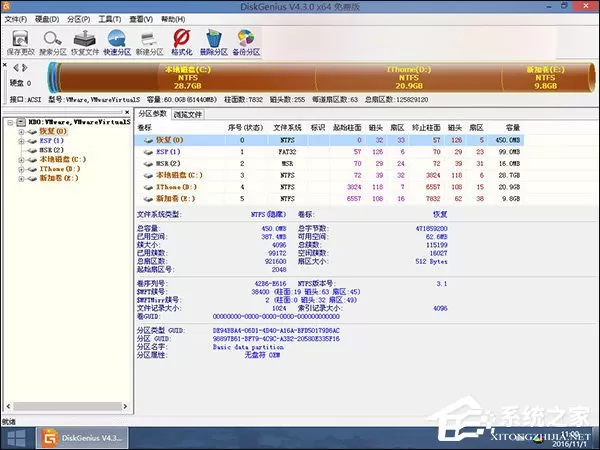600x450 pixels.
Task: Open the 工具(T) menu
Action: (110, 19)
